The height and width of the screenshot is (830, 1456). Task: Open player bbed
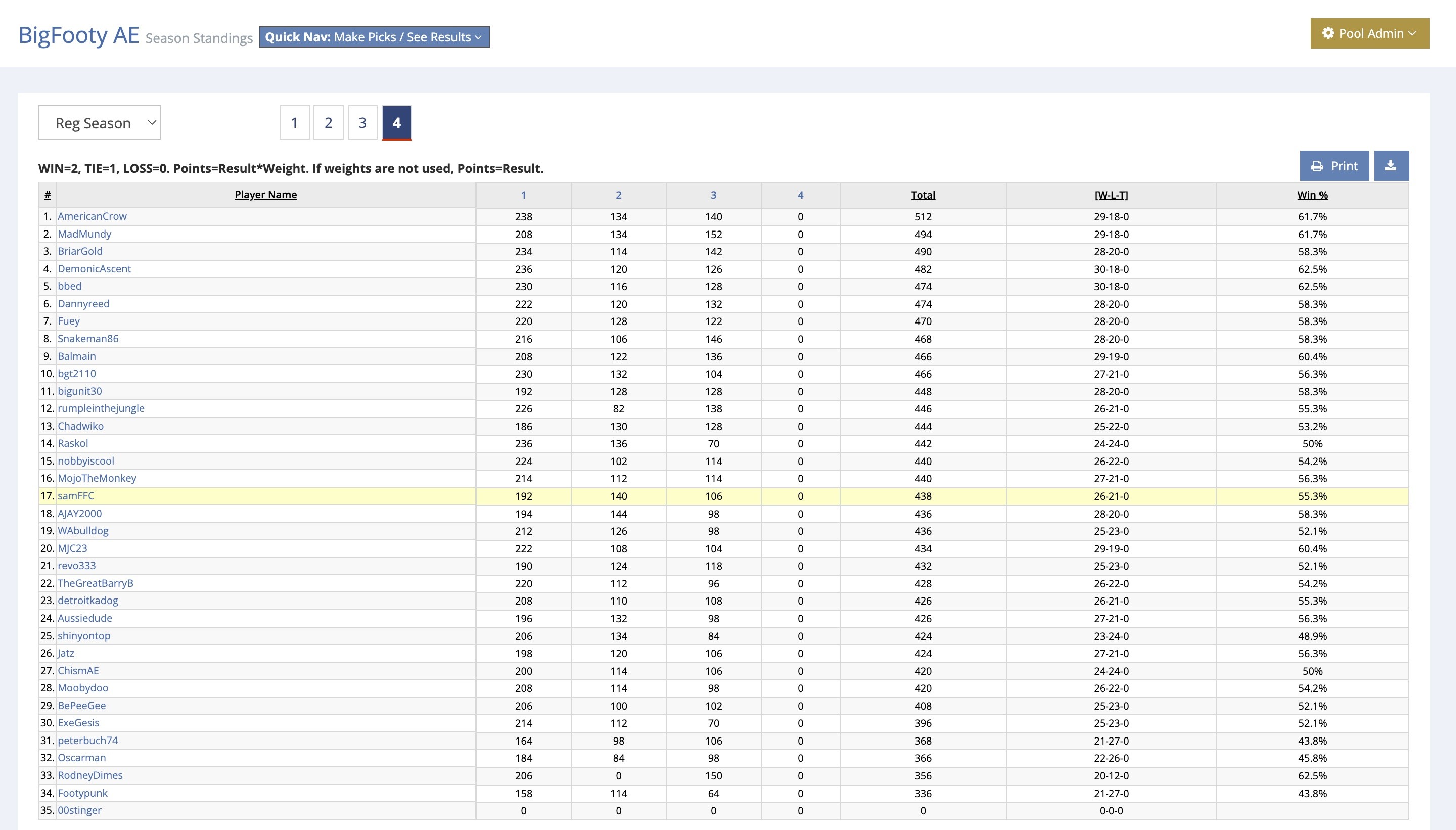coord(70,286)
